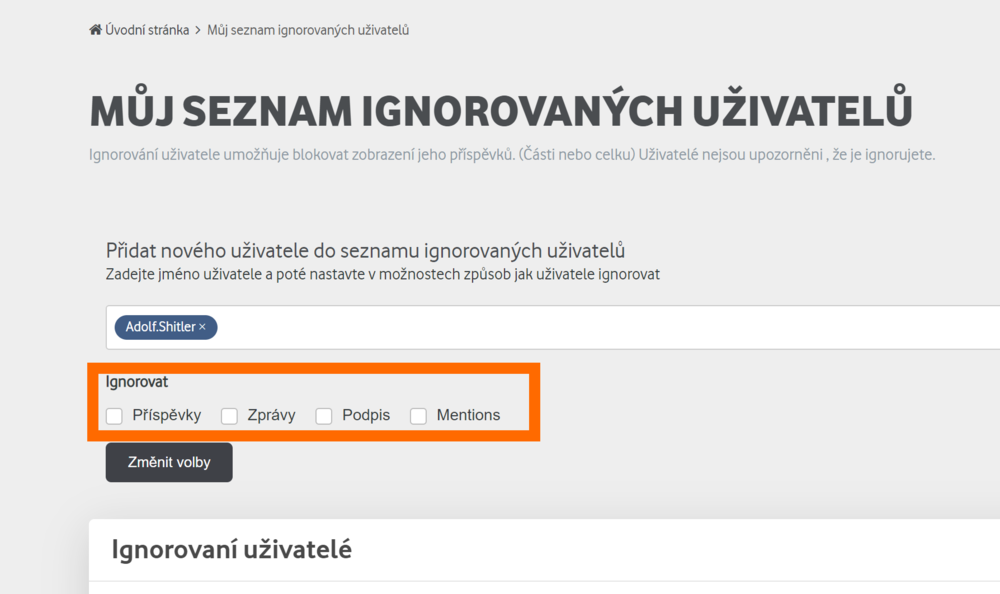Click Můj seznam ignorovaných uživatelů breadcrumb

tap(308, 30)
